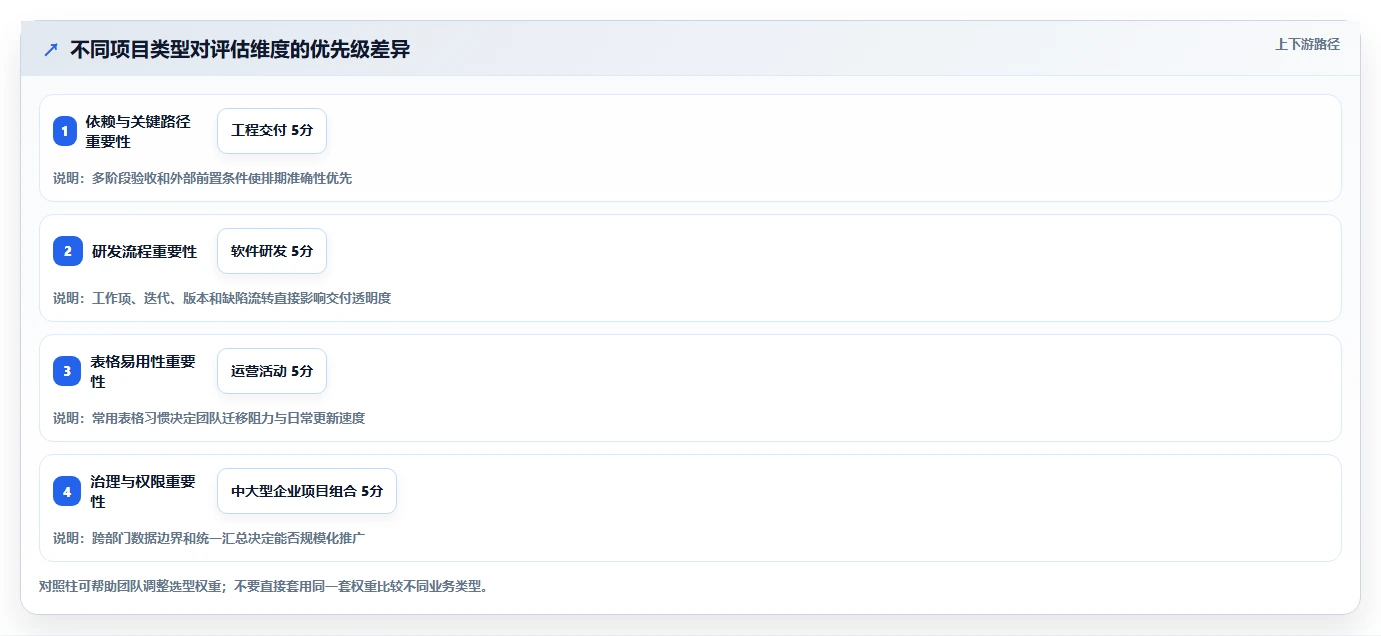Click the 表格易用性重要性 row label
The width and height of the screenshot is (1381, 636).
pyautogui.click(x=143, y=371)
